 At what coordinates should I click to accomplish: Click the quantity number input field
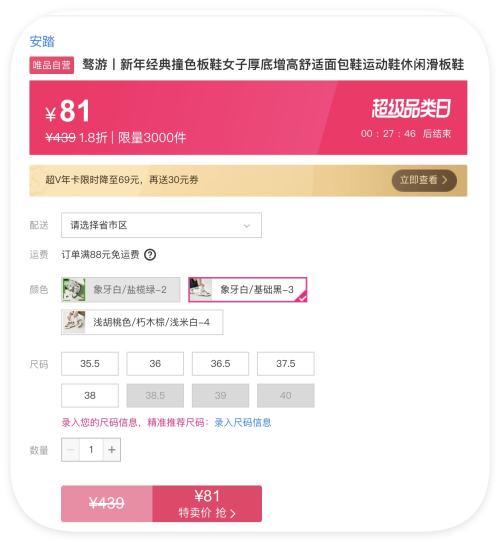pos(91,449)
